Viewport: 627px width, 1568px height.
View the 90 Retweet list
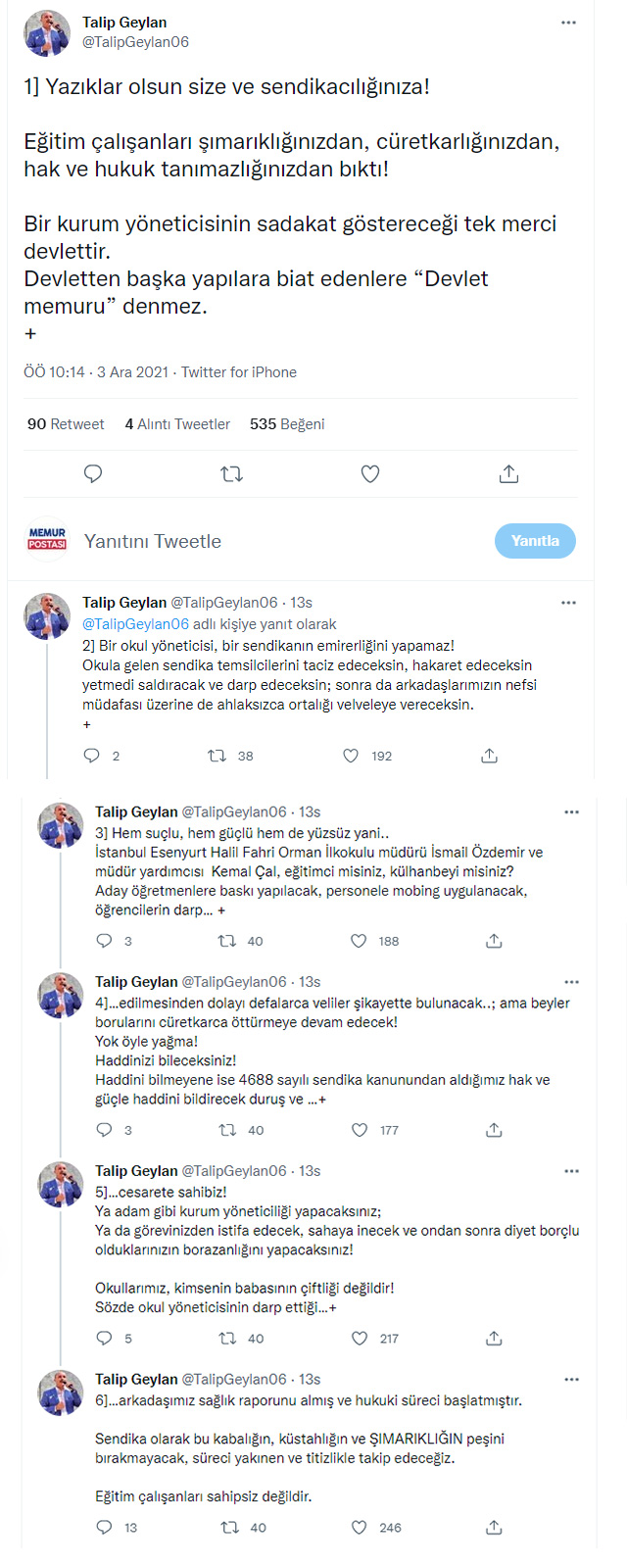pos(66,424)
